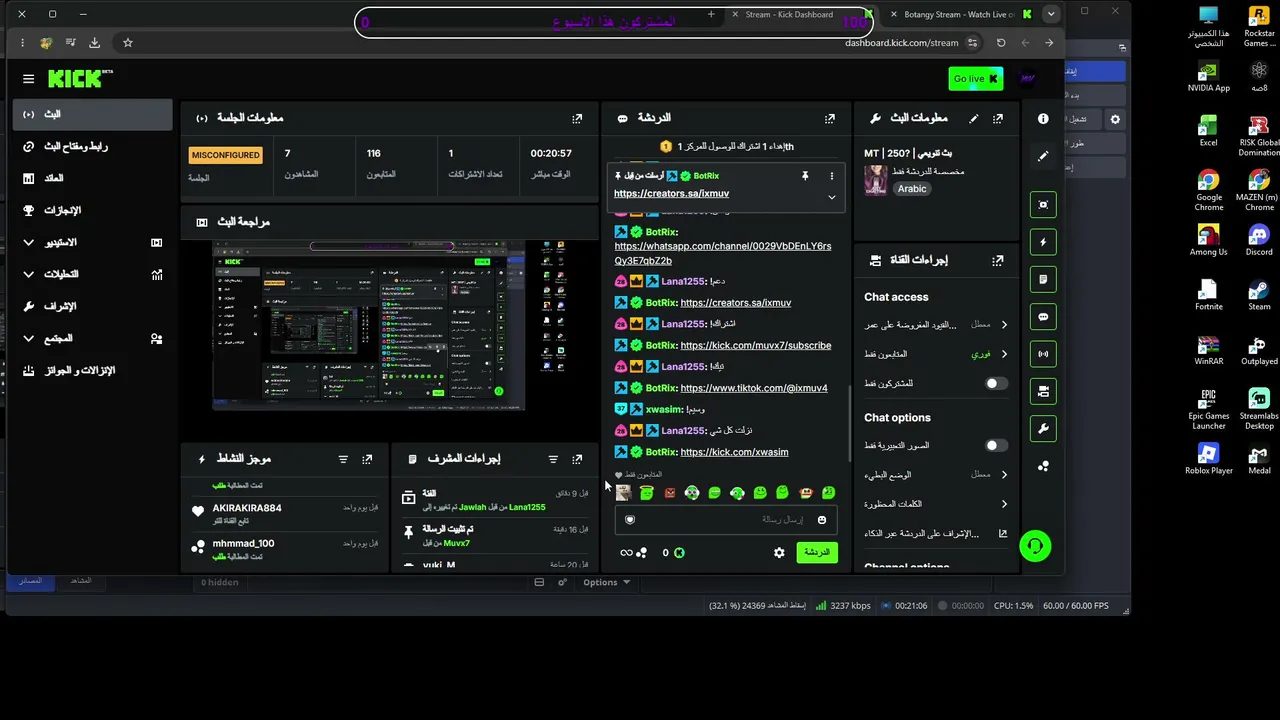Pop out the stream info panel
This screenshot has width=1280, height=720.
coord(997,118)
